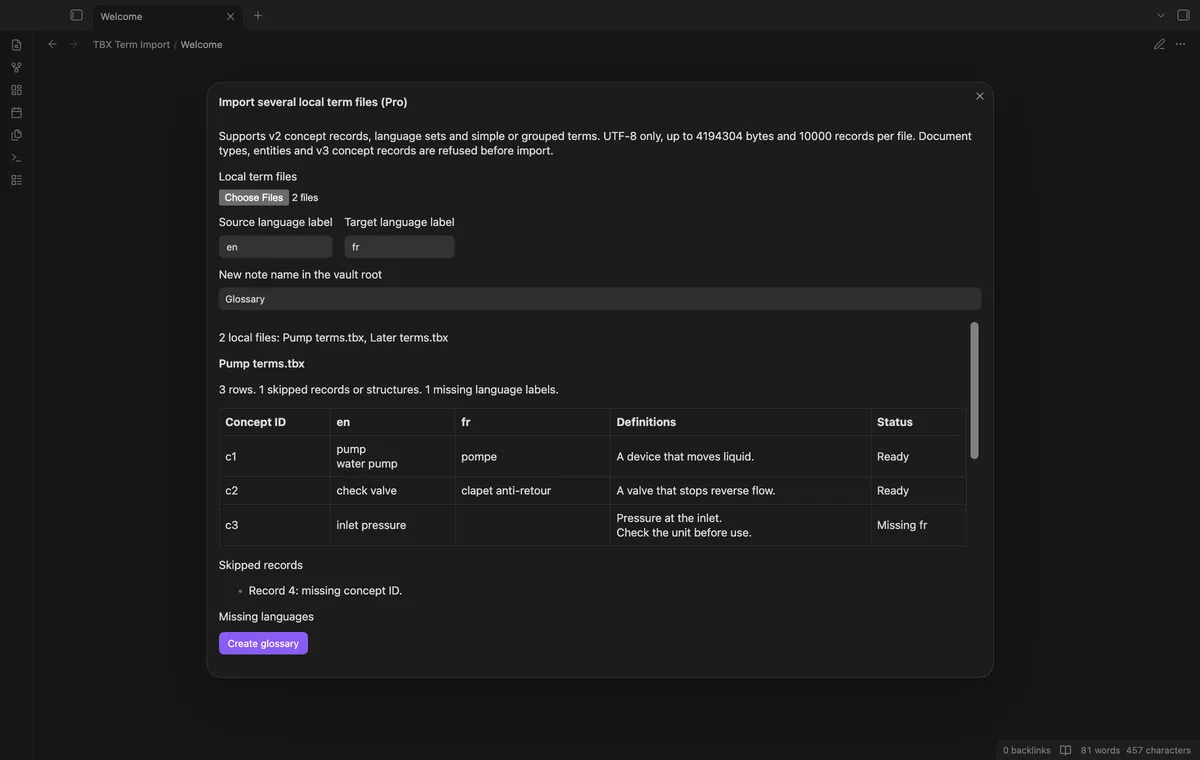This screenshot has height=760, width=1200.
Task: Click the reading view book icon in status bar
Action: [1065, 750]
